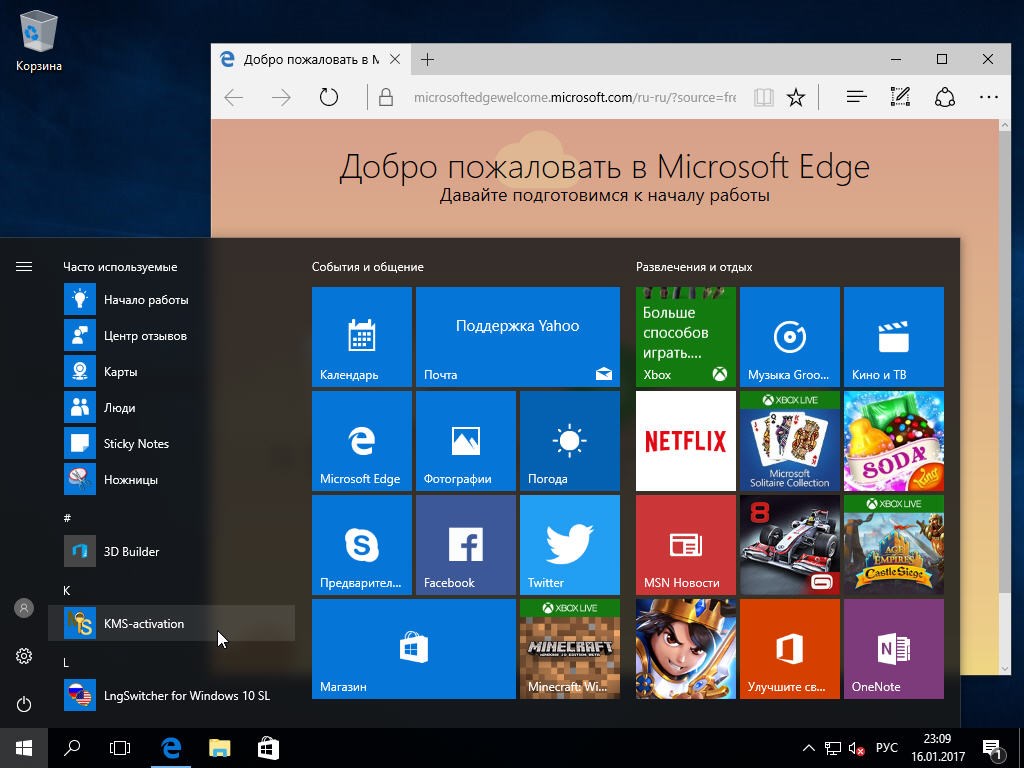Launch Начало работы from app list
This screenshot has width=1024, height=768.
click(x=172, y=300)
